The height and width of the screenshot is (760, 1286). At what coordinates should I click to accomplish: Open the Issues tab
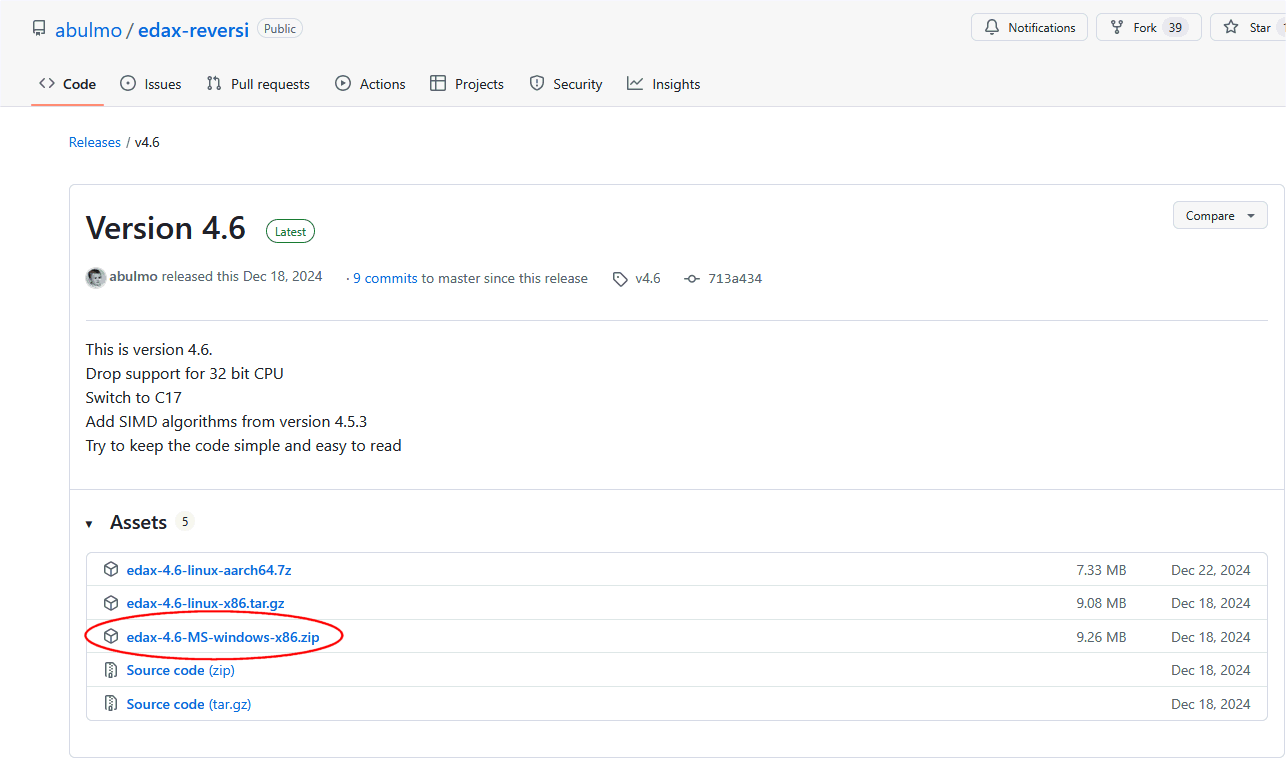pyautogui.click(x=151, y=84)
